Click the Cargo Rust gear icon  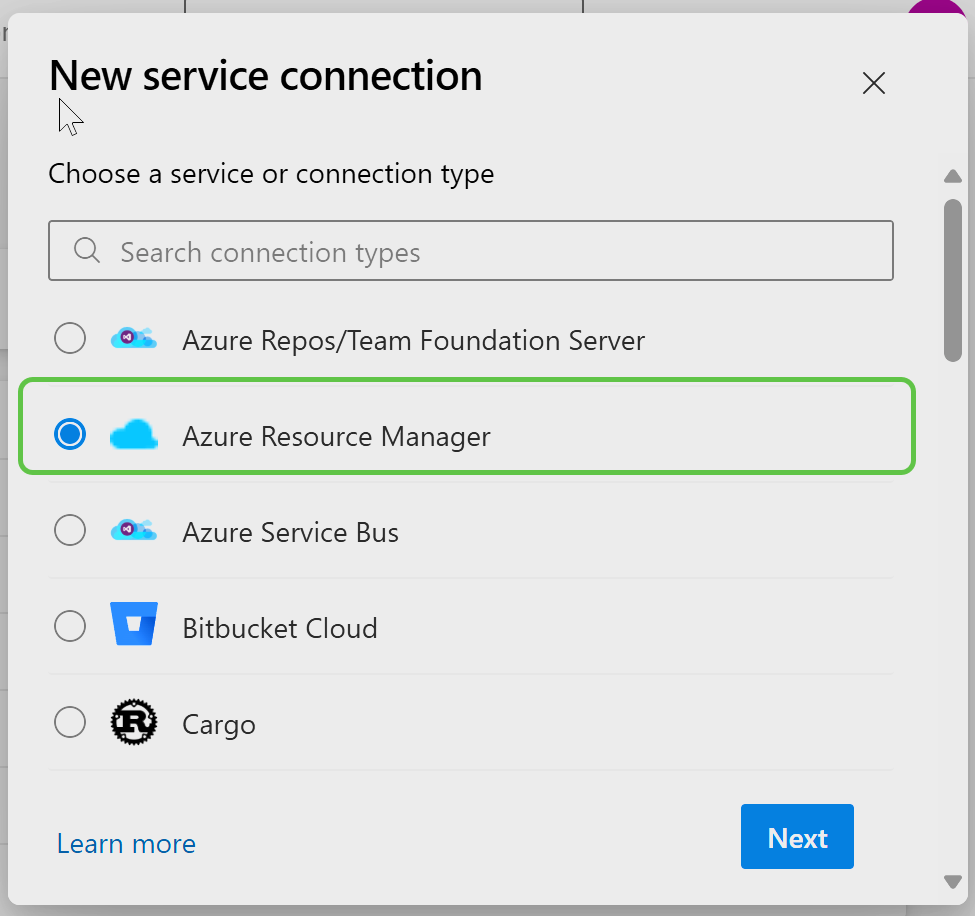[x=134, y=722]
